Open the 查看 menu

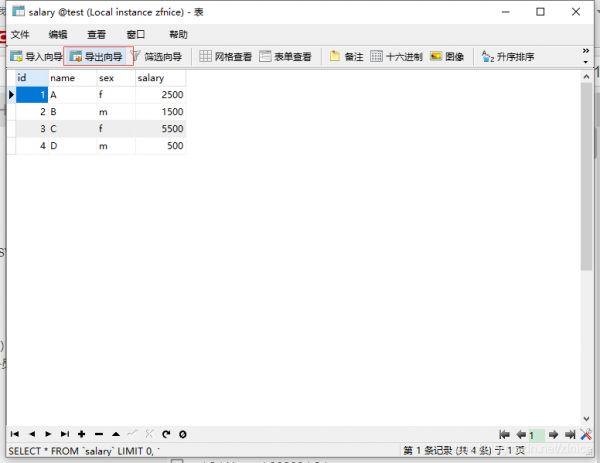pos(96,34)
